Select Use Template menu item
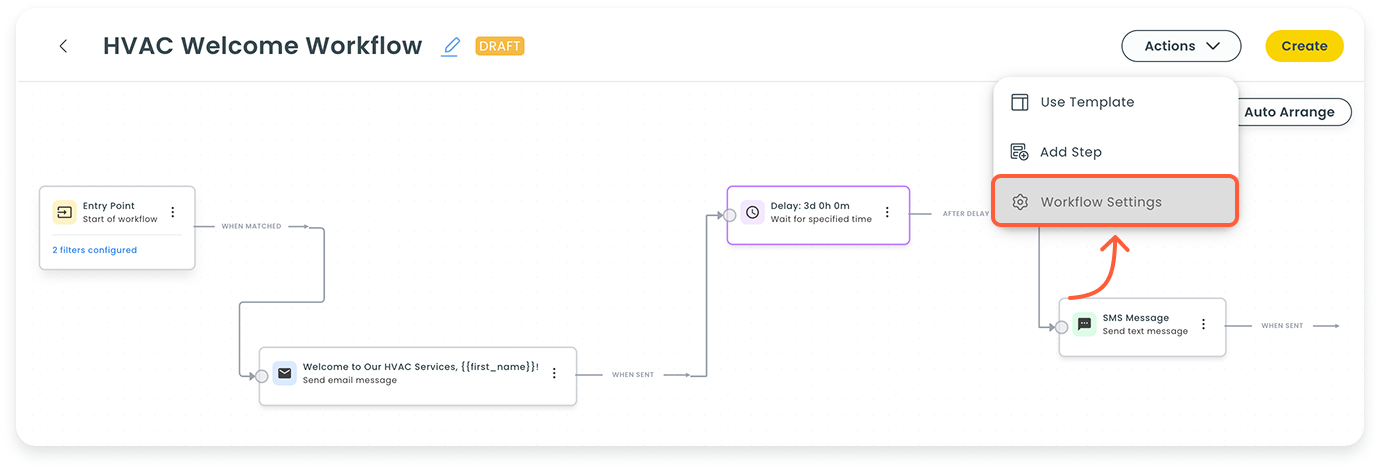The image size is (1380, 470). pyautogui.click(x=1086, y=102)
